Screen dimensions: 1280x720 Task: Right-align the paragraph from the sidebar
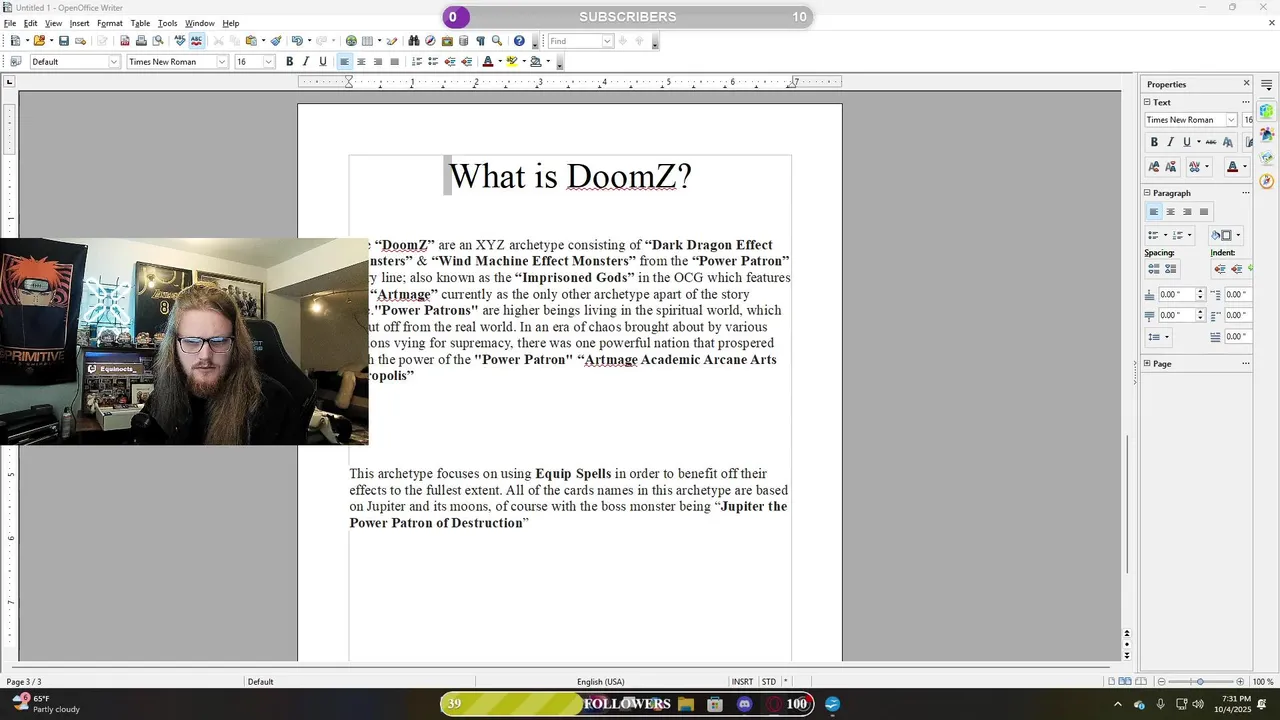click(x=1187, y=212)
